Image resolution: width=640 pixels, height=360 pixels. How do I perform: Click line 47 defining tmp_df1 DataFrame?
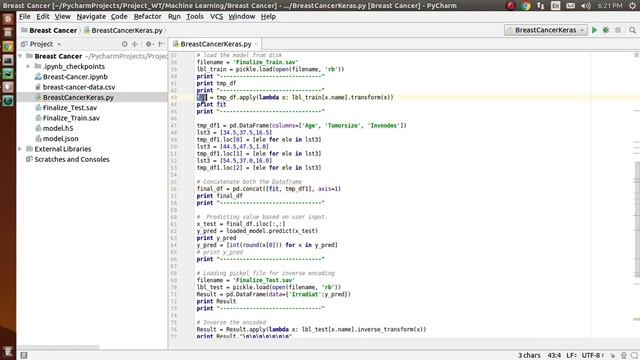[x=302, y=126]
